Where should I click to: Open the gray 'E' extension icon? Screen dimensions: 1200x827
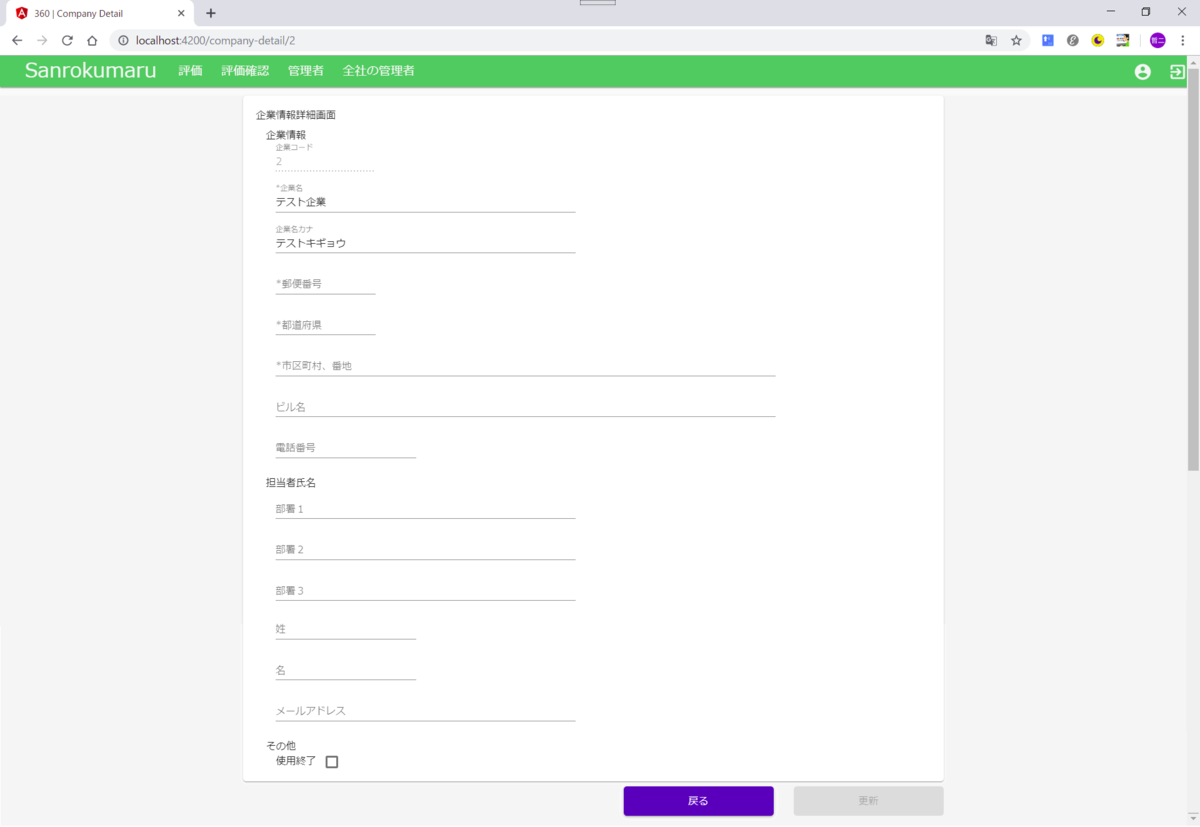pyautogui.click(x=1073, y=41)
